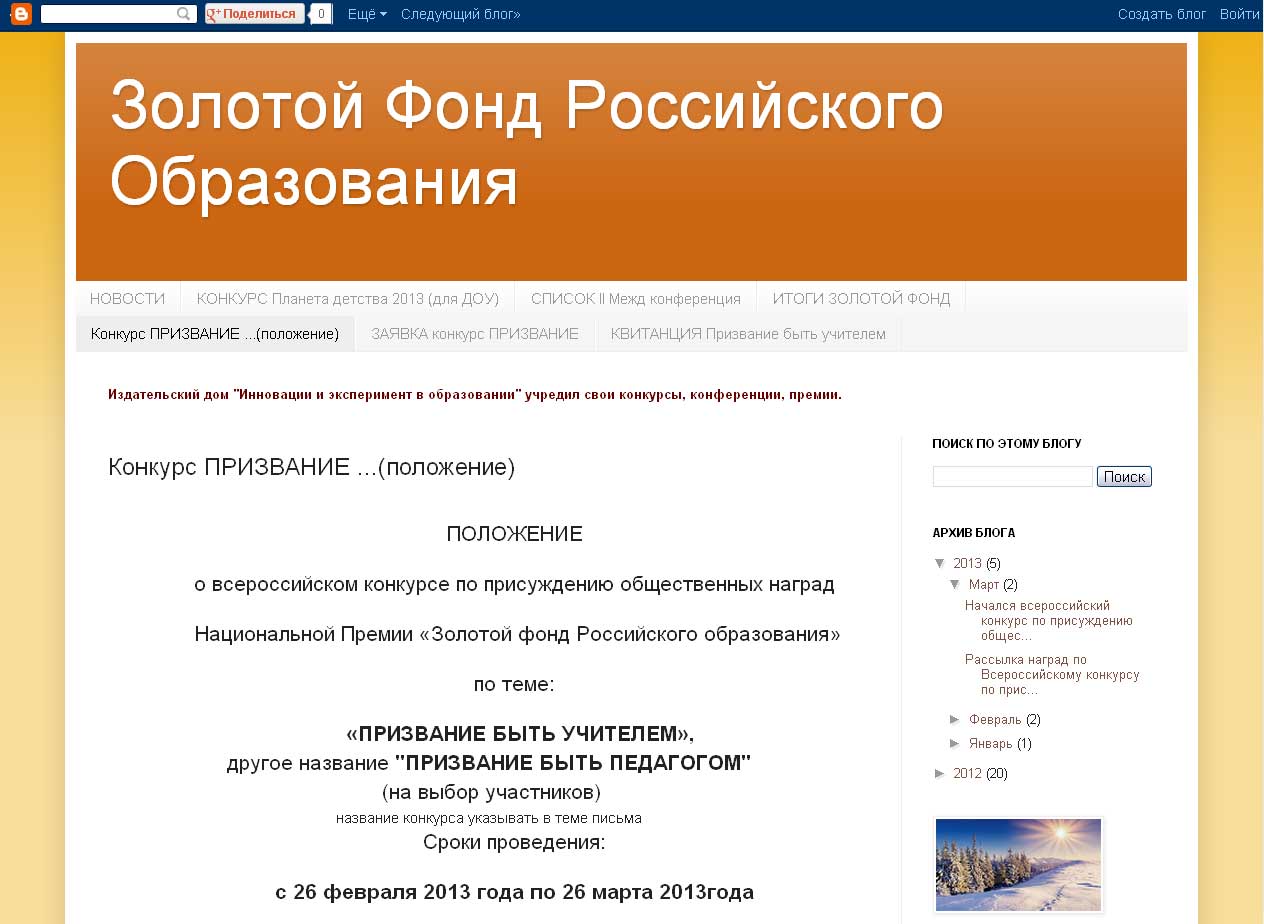Expand the 2012 archive triangle
1264x924 pixels.
[940, 773]
